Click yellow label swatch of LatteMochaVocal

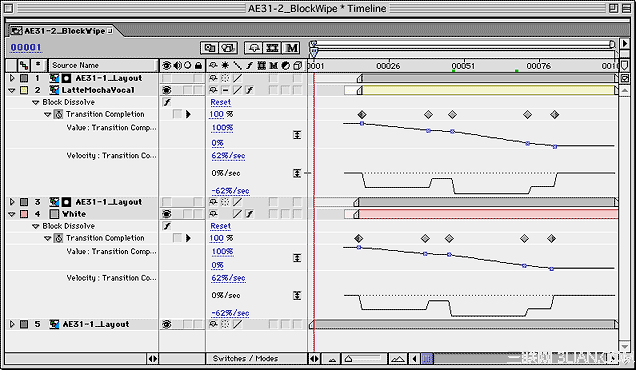click(24, 90)
